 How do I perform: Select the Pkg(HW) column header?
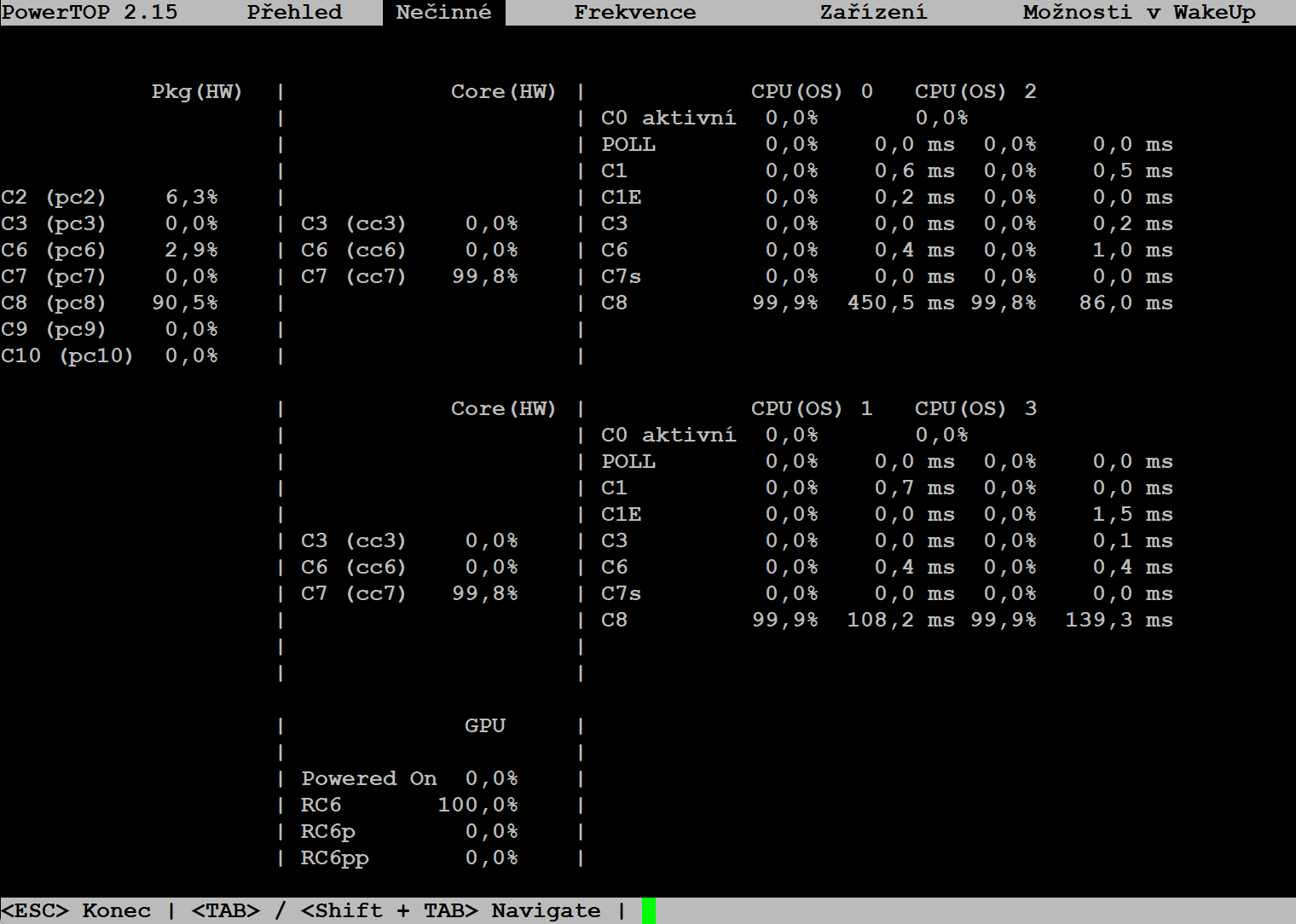pyautogui.click(x=197, y=92)
